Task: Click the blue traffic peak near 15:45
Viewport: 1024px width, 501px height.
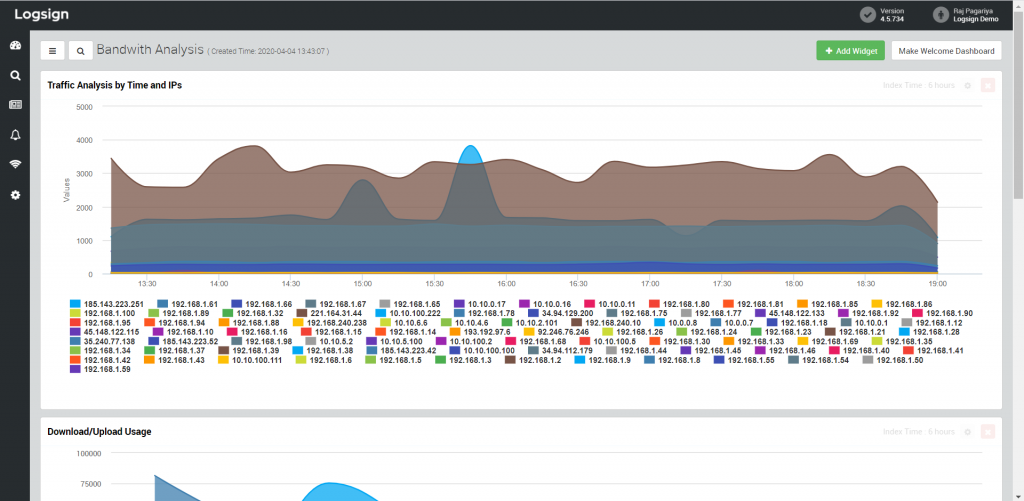Action: click(469, 153)
